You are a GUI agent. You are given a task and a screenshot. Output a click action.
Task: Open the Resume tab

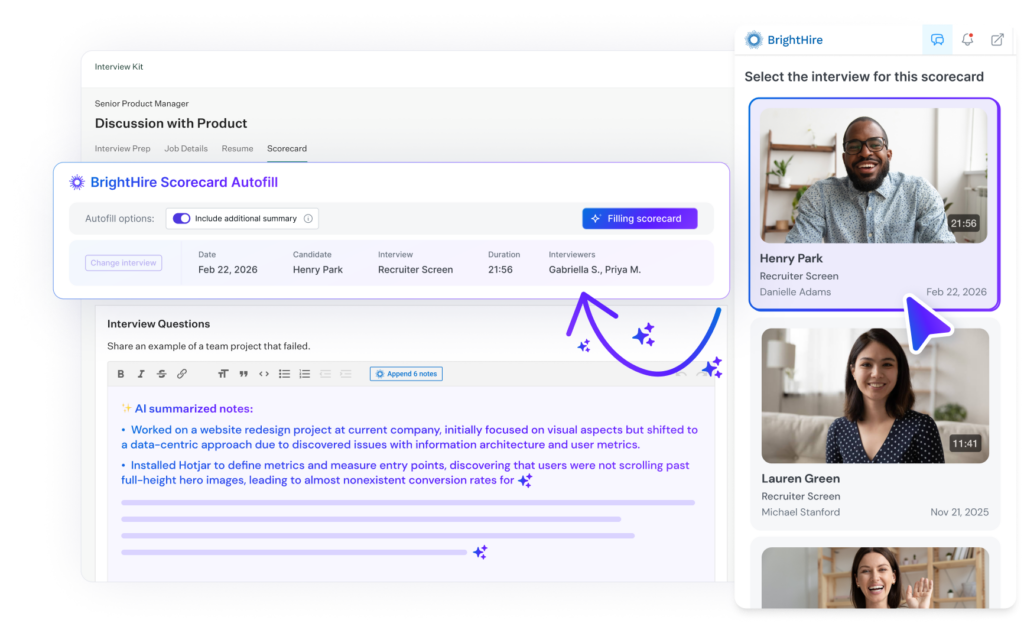click(237, 149)
